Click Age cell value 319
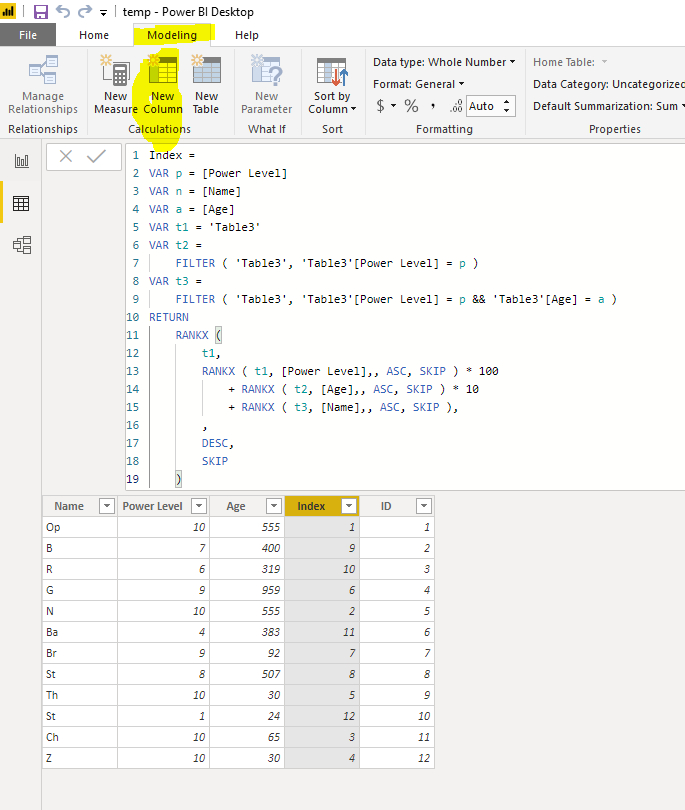The width and height of the screenshot is (685, 810). pyautogui.click(x=247, y=569)
